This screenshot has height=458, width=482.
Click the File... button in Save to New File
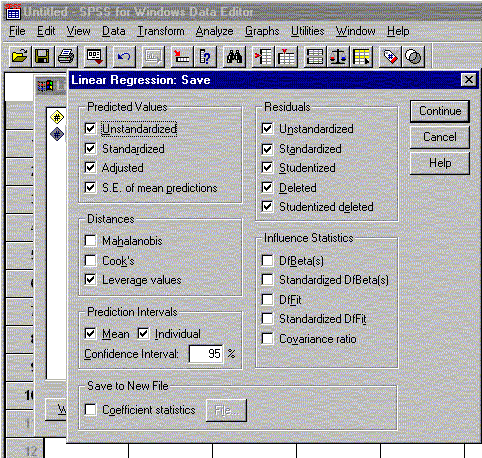click(x=226, y=410)
